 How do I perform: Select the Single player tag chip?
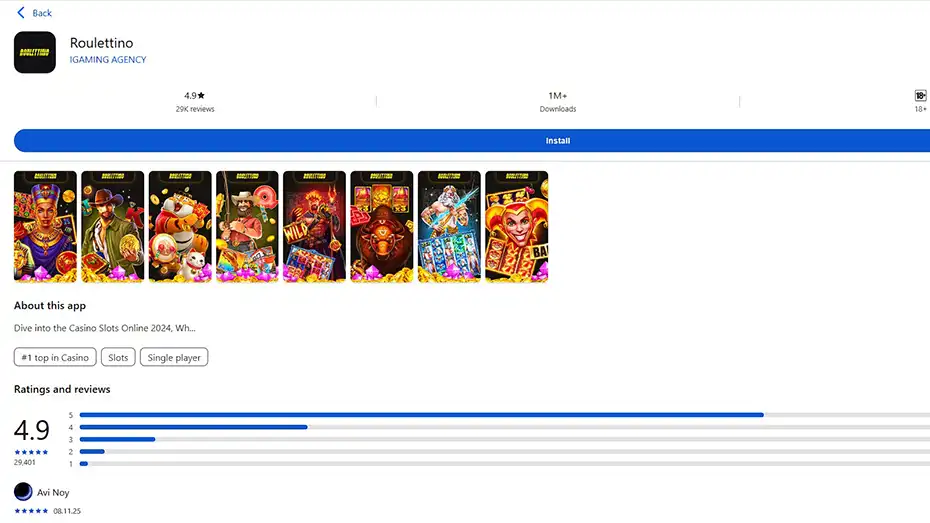(174, 357)
